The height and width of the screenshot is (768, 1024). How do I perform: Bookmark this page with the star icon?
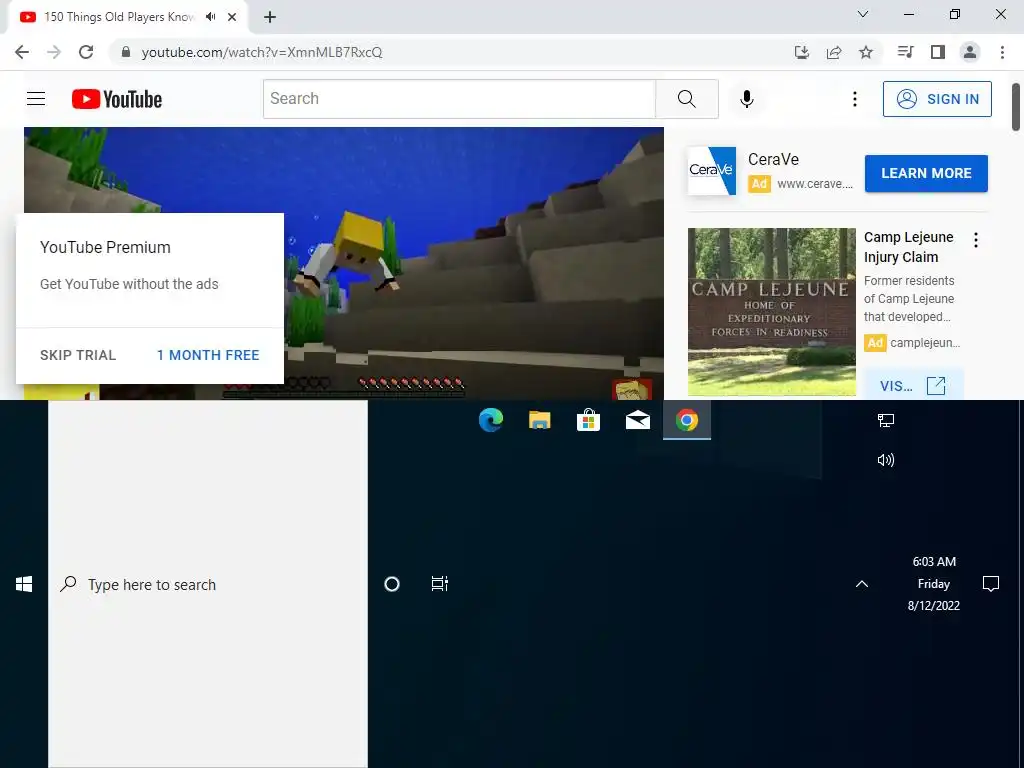point(866,52)
